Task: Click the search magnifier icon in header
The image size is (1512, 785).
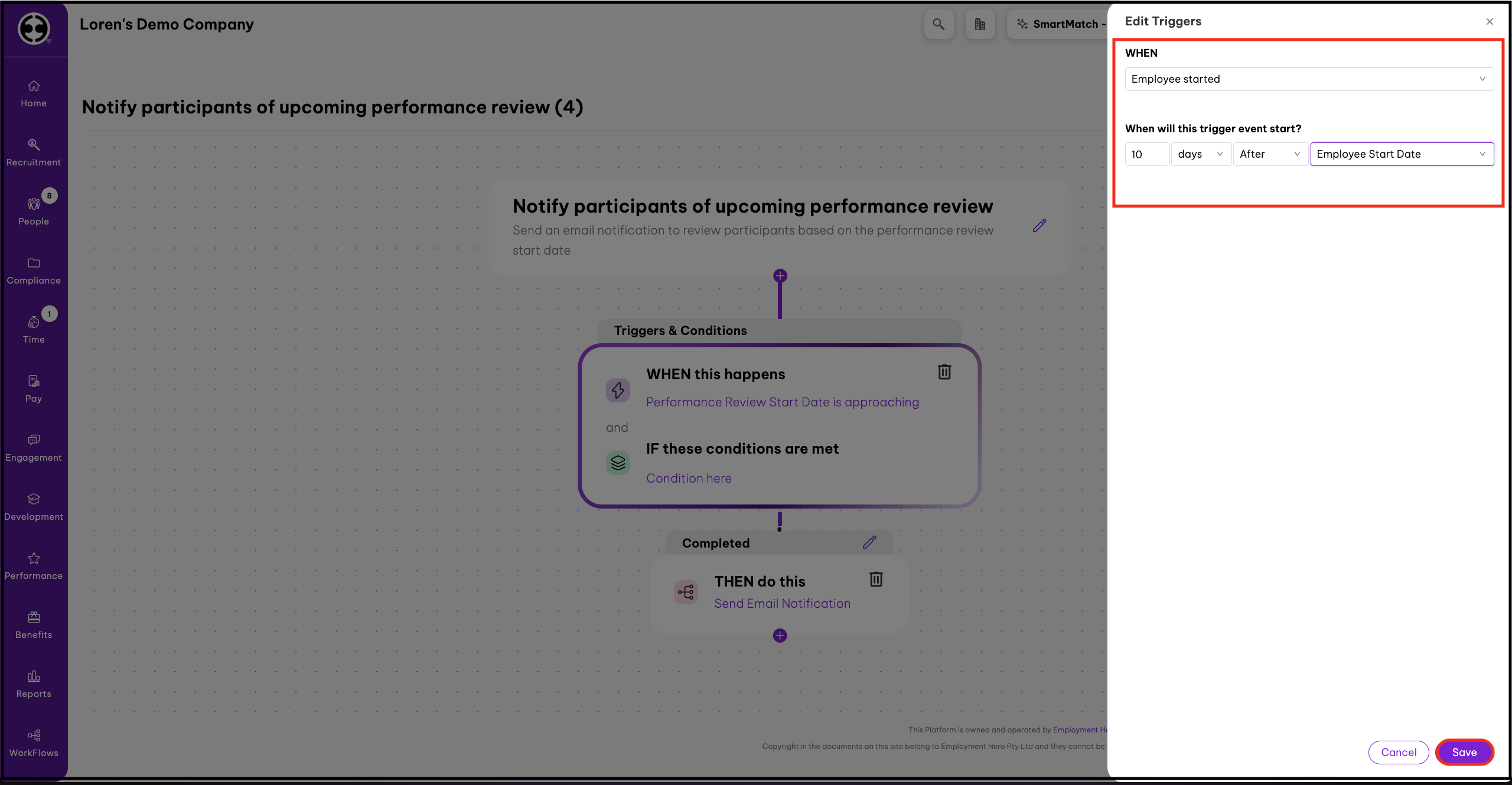Action: (938, 24)
